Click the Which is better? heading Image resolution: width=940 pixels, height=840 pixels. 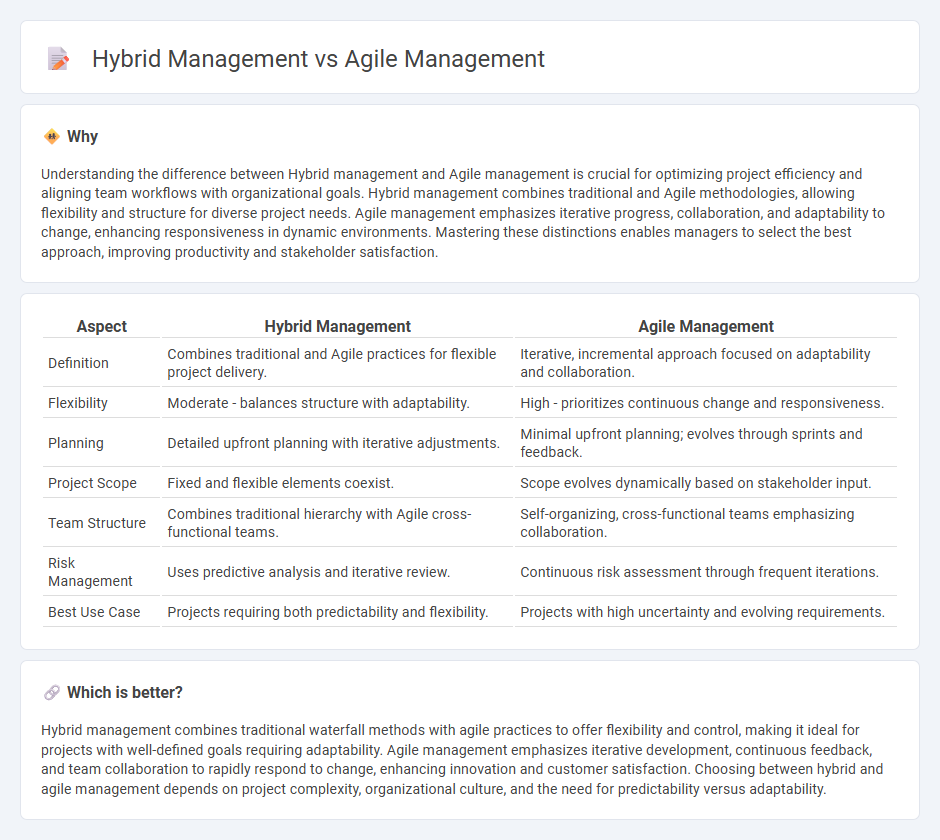125,693
